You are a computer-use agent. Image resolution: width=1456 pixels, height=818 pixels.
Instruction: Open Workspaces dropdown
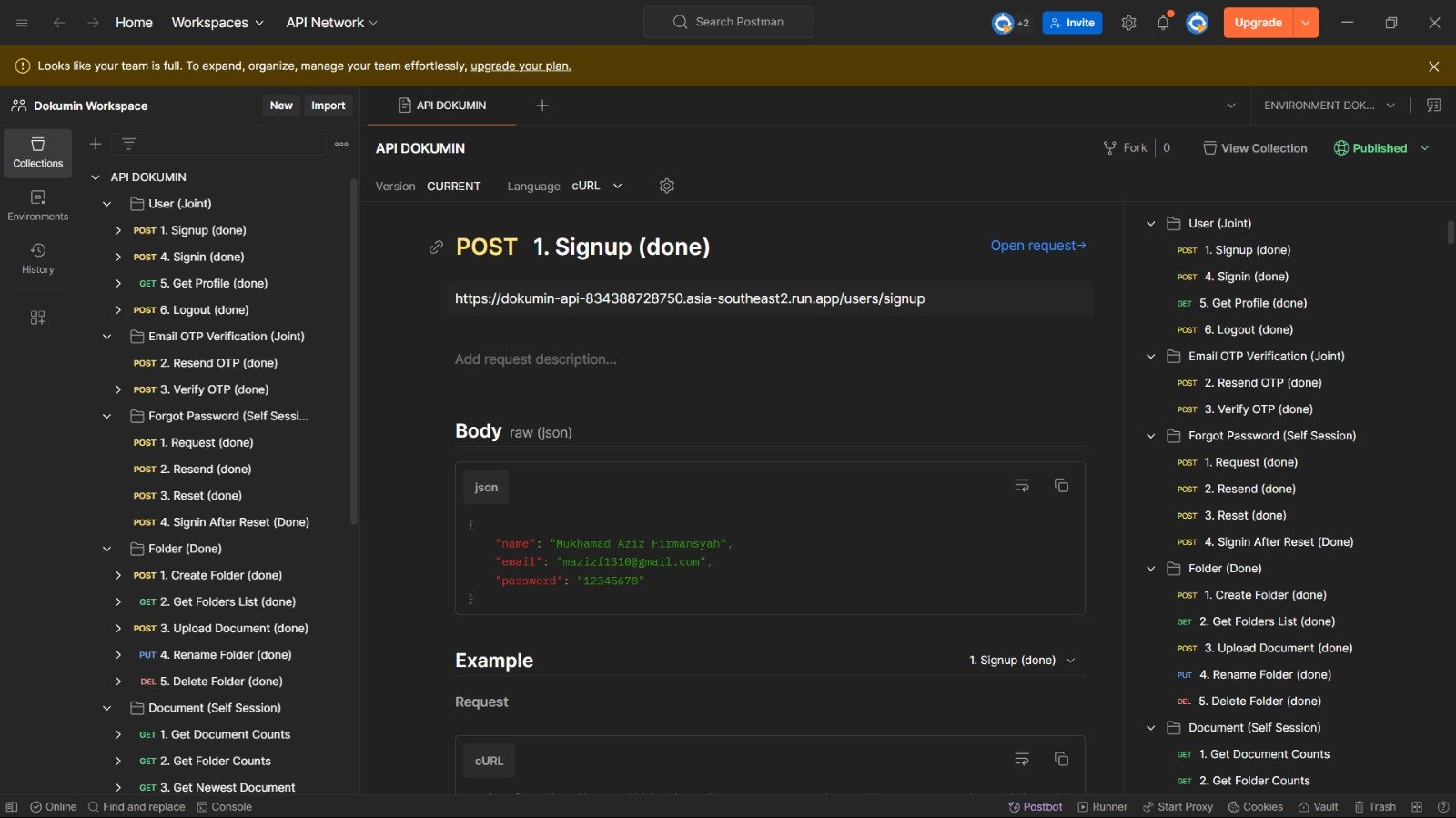[x=217, y=23]
